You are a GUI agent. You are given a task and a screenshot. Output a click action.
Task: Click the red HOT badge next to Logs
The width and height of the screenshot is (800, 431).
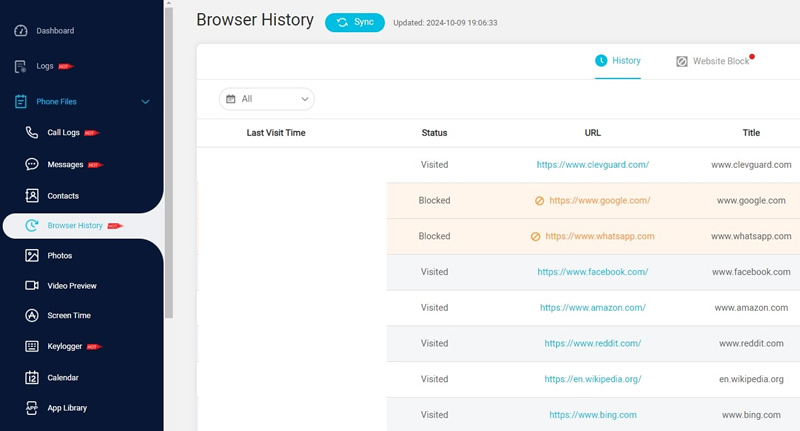tap(66, 66)
